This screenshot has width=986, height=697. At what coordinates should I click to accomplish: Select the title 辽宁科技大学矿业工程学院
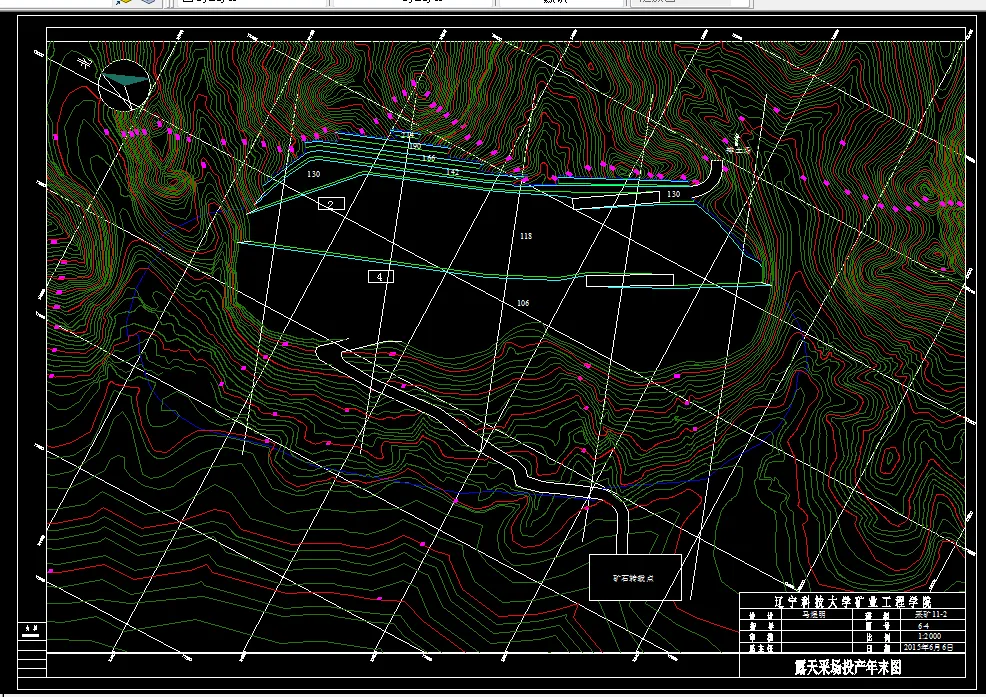(x=852, y=602)
